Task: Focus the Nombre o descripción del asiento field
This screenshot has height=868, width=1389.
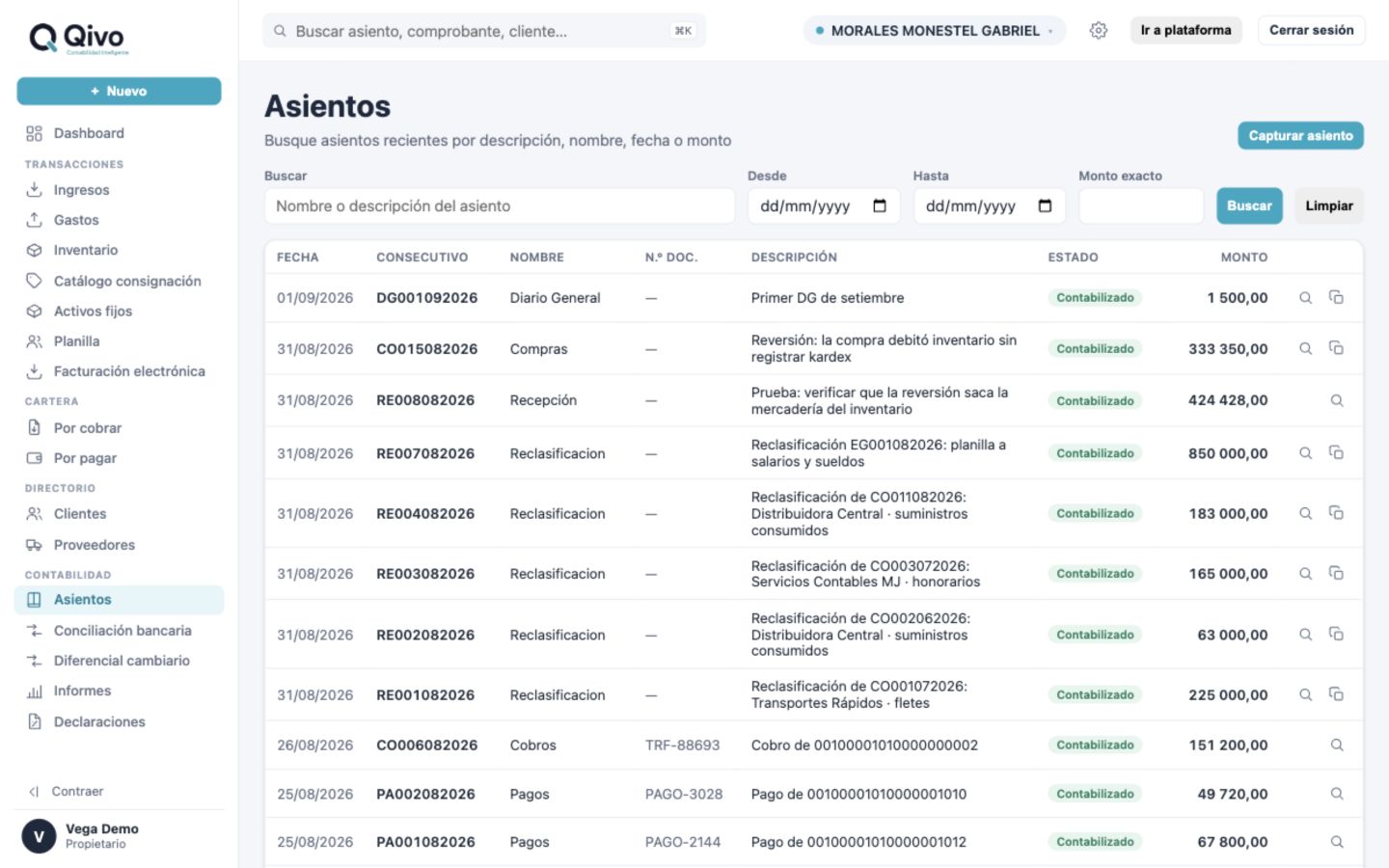Action: tap(500, 206)
